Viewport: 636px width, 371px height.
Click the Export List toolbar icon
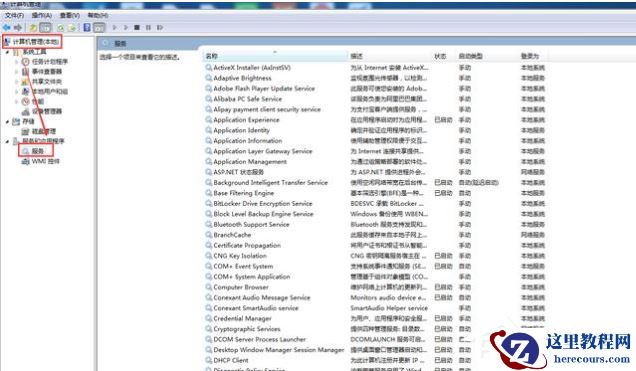[72, 28]
